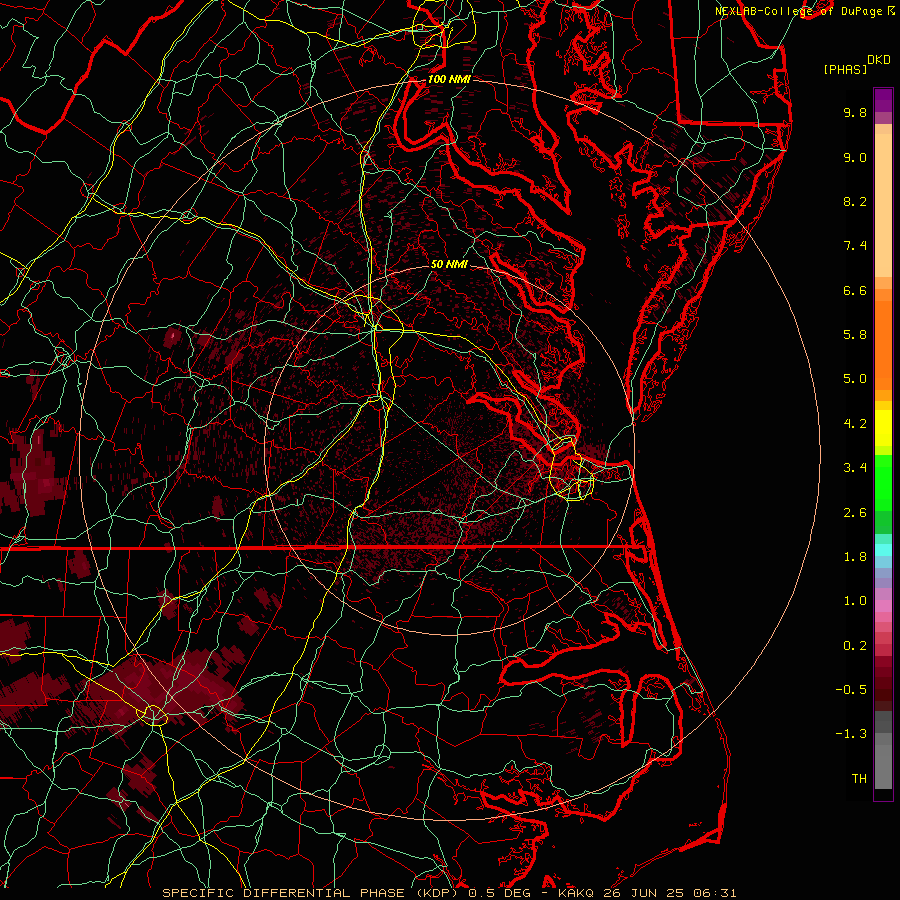Pick the yellow band on the legend
Screen dimensions: 900x900
coord(883,428)
